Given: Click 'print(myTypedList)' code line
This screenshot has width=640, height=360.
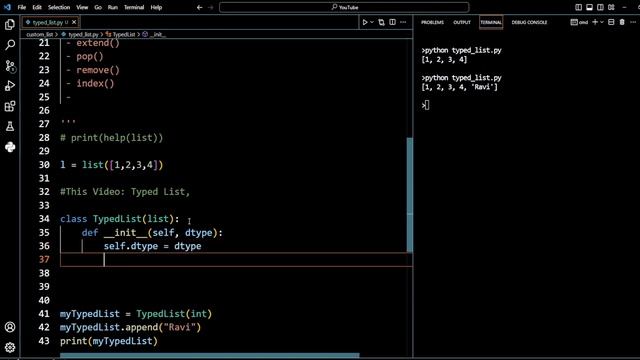Looking at the screenshot, I should click(x=109, y=341).
